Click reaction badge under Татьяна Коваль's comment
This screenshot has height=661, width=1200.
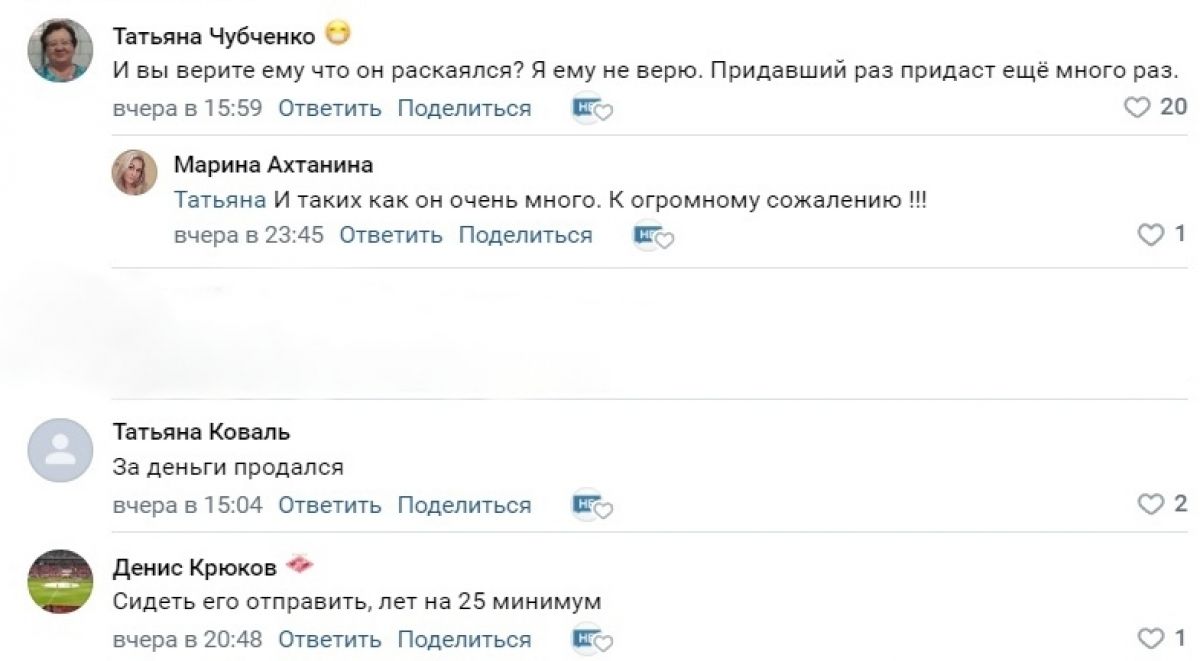[590, 506]
